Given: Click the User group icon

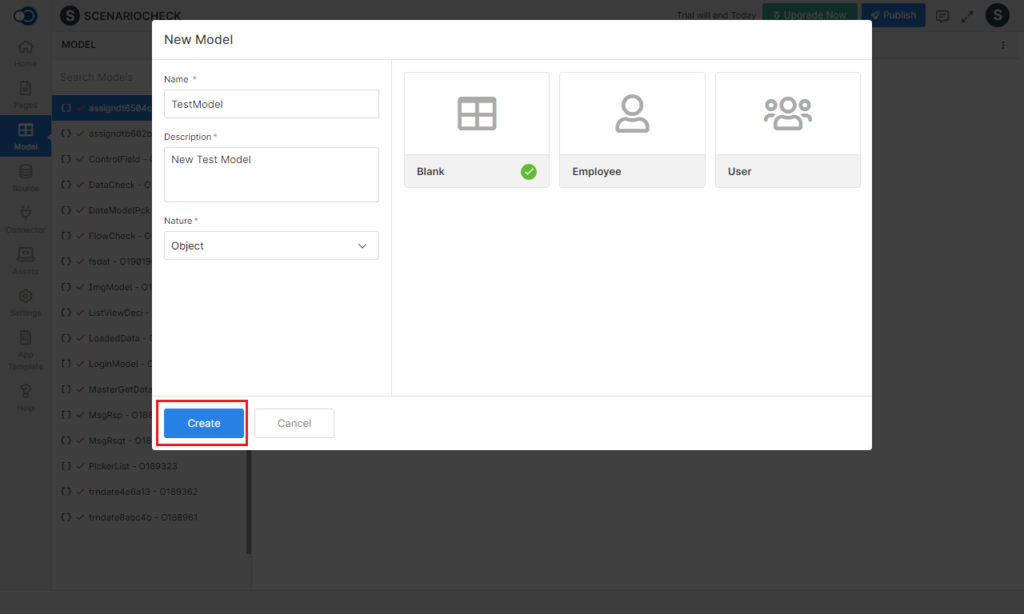Looking at the screenshot, I should (788, 114).
